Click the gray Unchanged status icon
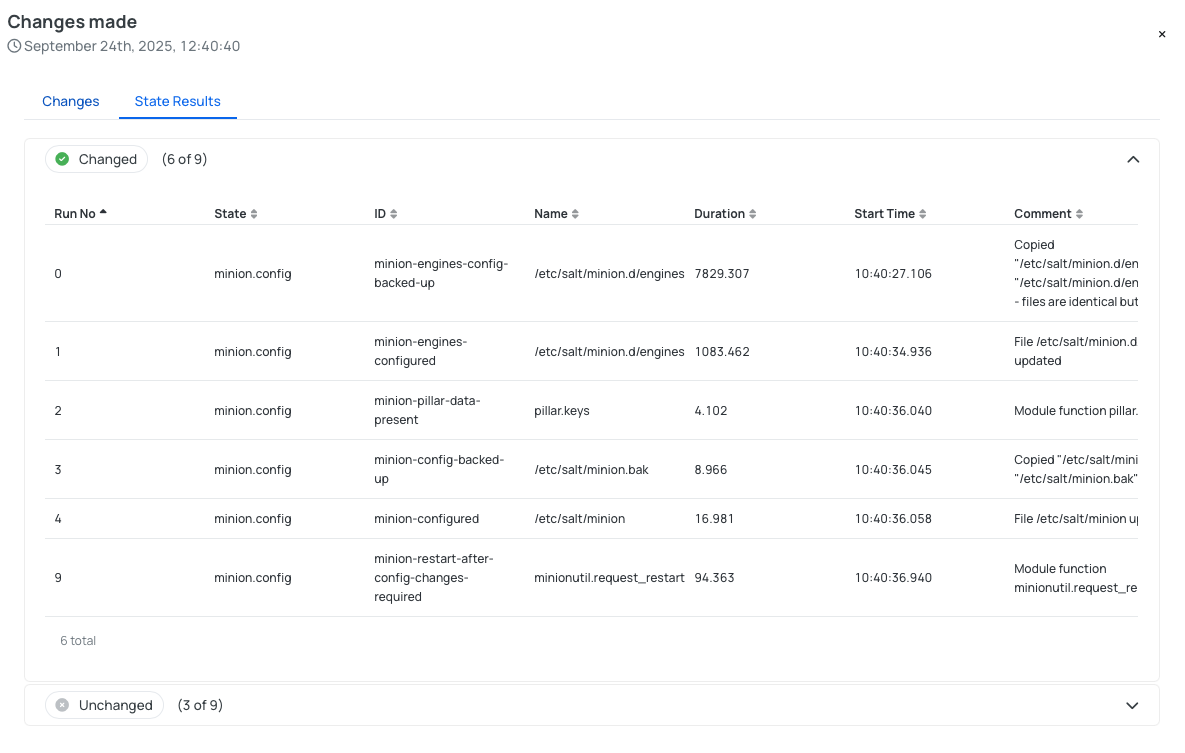1185x753 pixels. (x=62, y=705)
